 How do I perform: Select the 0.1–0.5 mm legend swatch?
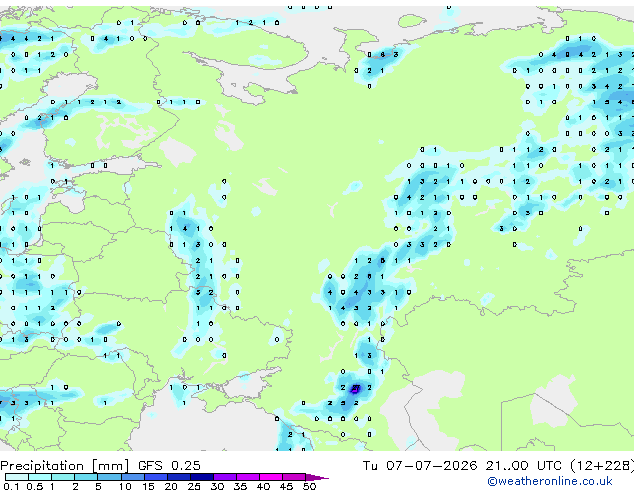(17, 477)
